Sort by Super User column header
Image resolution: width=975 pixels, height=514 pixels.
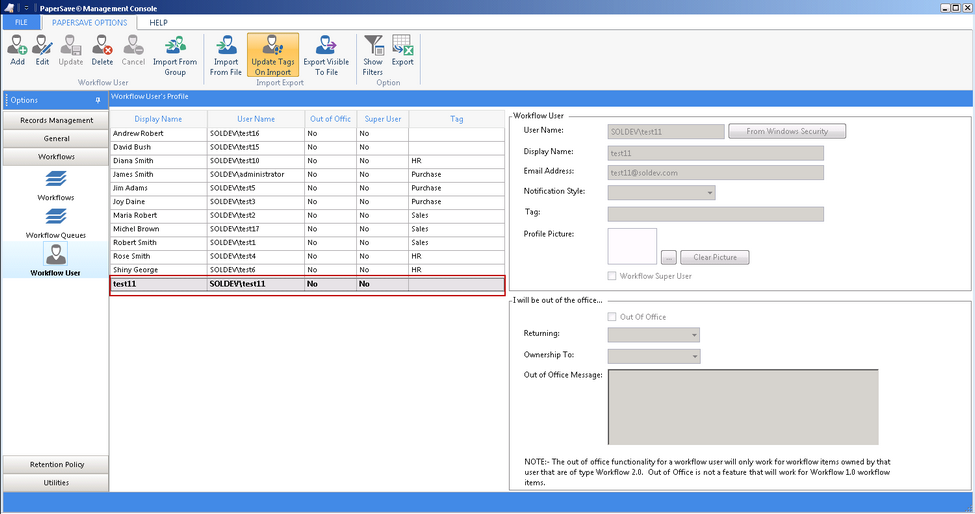(x=382, y=119)
